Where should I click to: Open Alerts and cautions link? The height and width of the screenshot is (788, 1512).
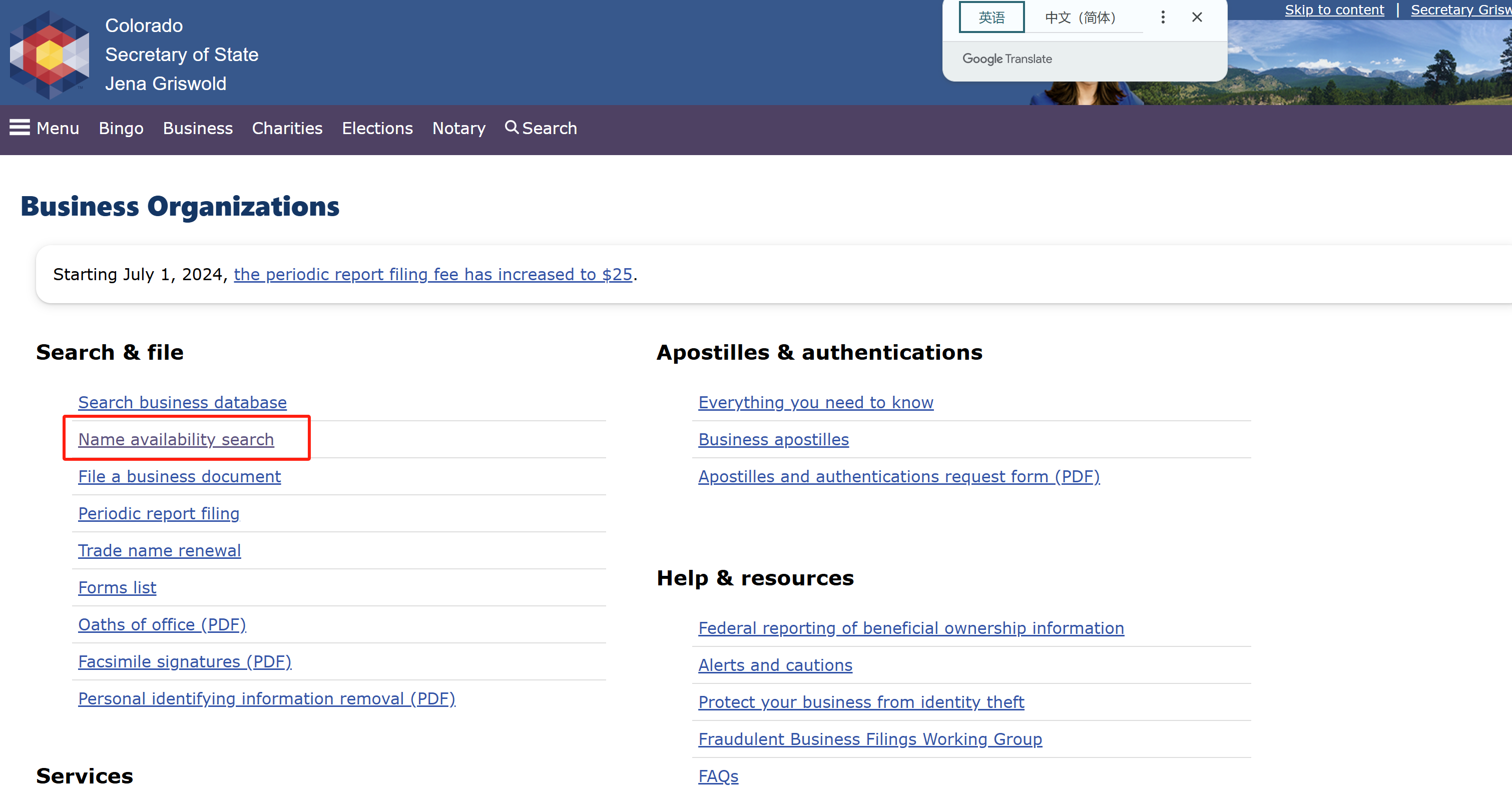point(775,665)
